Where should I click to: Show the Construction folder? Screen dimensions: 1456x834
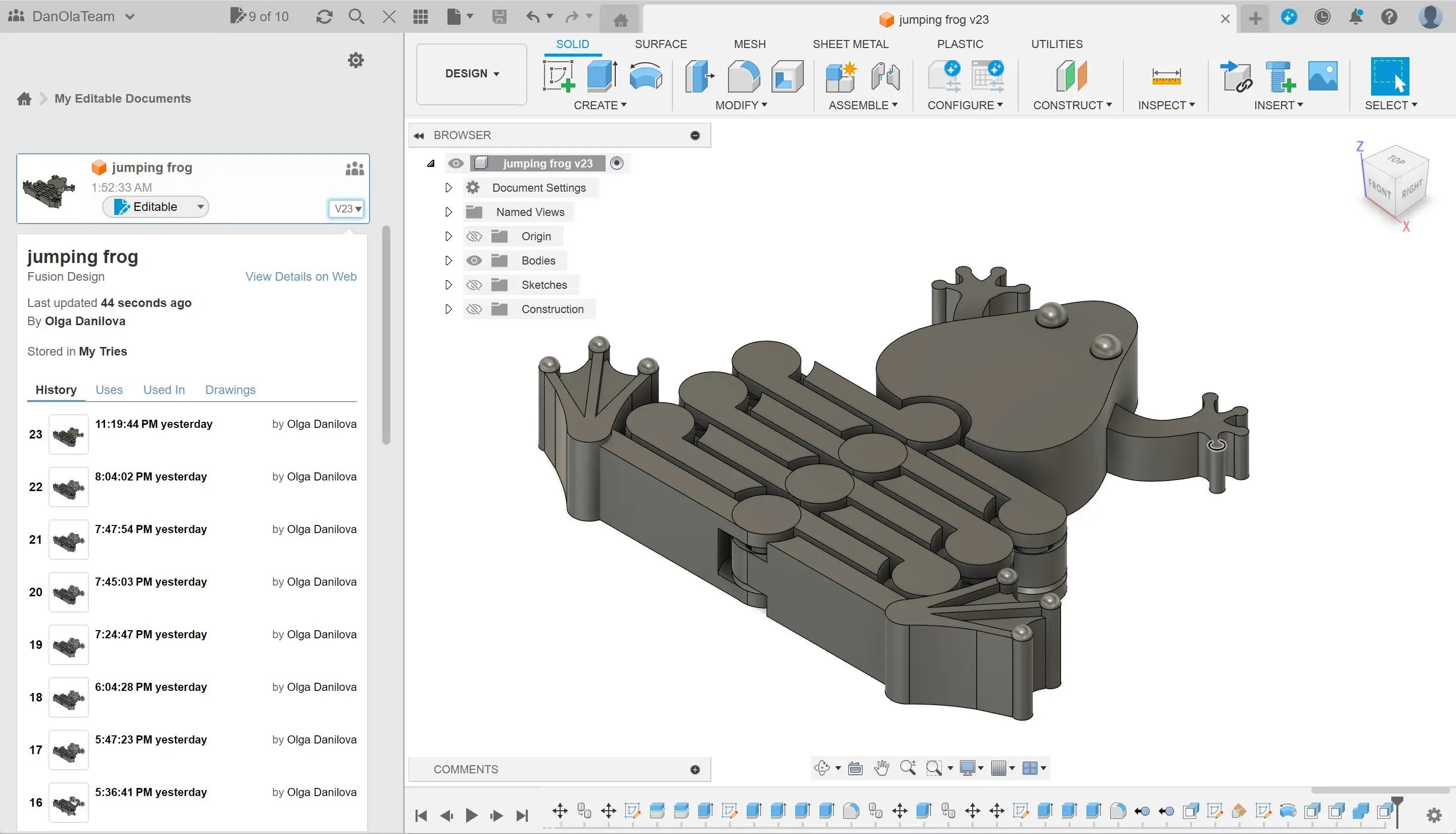tap(474, 310)
